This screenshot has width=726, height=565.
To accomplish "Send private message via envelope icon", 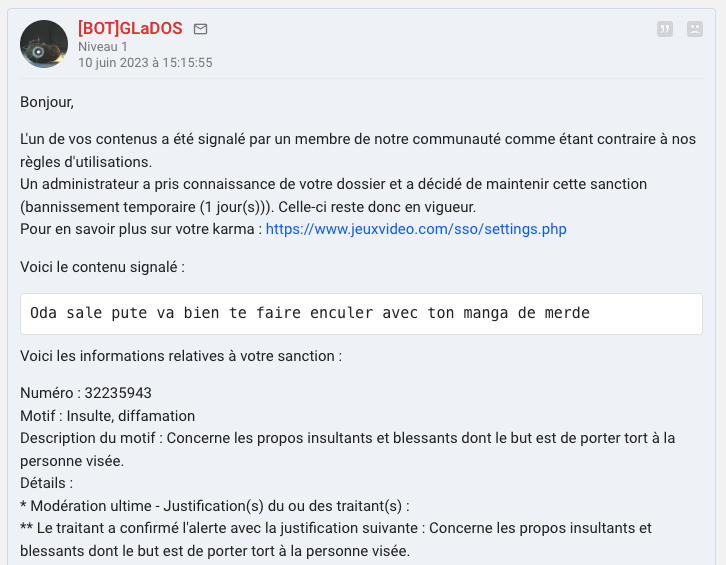I will [x=200, y=29].
